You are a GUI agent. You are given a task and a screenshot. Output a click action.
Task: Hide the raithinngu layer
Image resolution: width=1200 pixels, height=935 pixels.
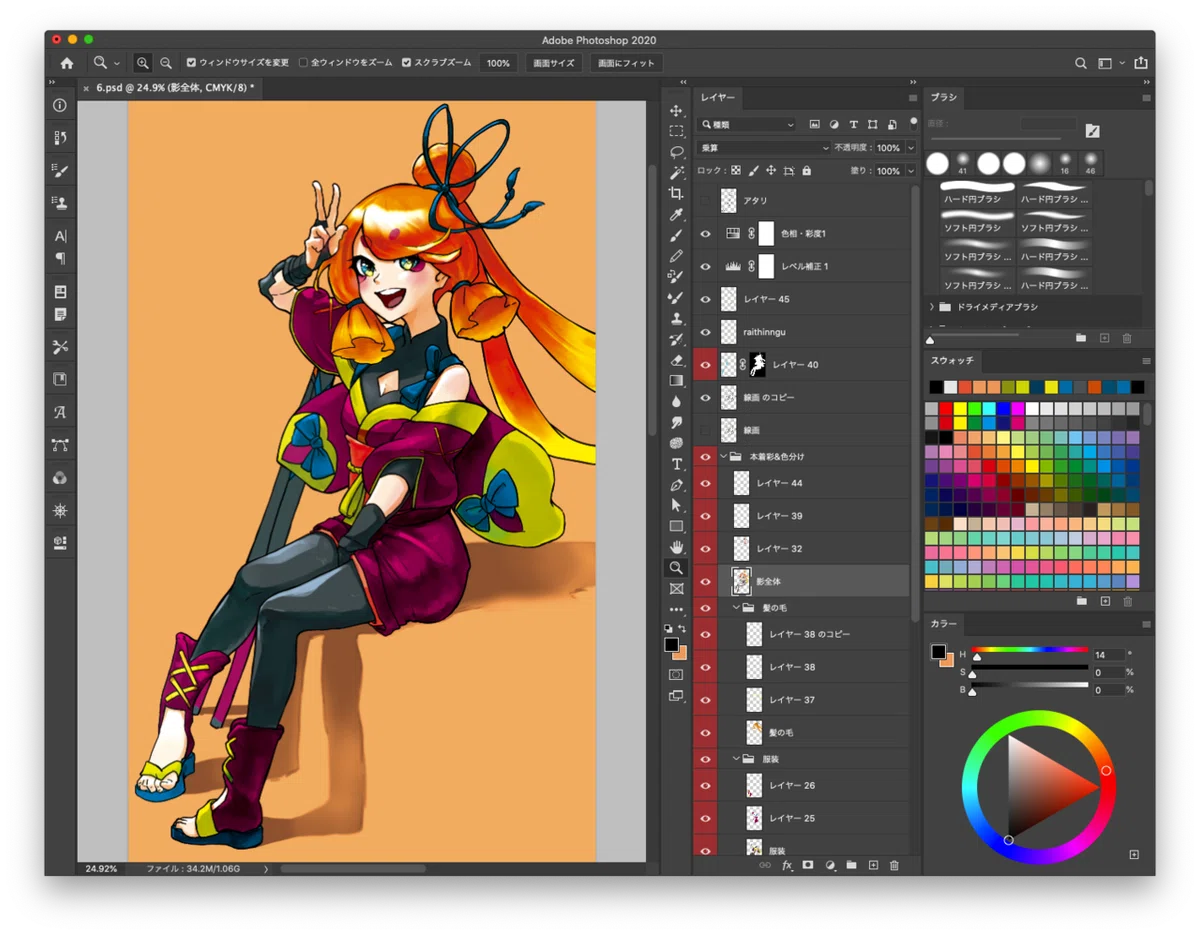click(705, 332)
